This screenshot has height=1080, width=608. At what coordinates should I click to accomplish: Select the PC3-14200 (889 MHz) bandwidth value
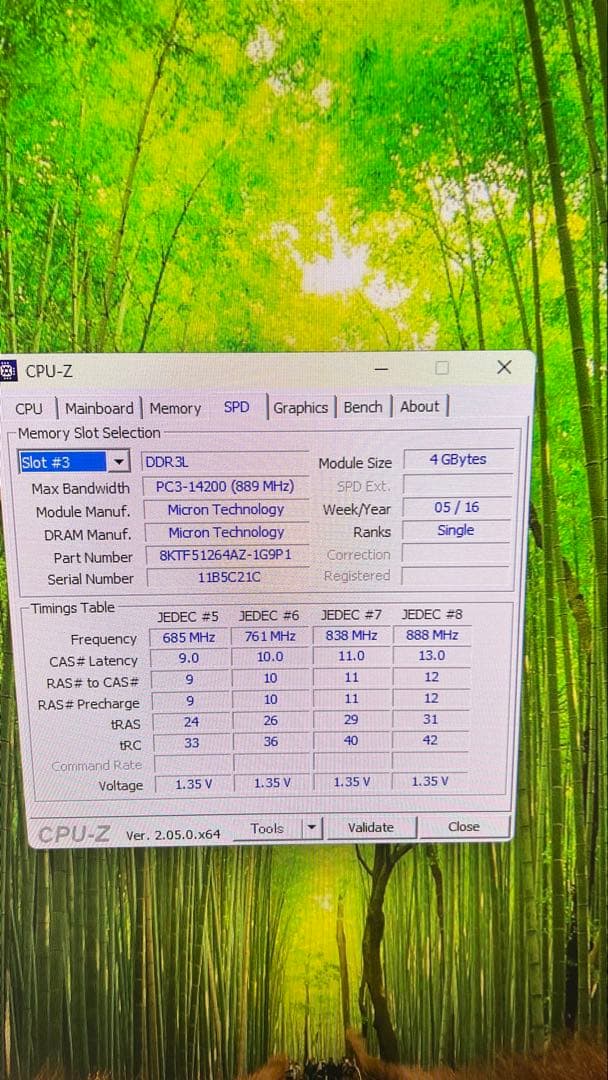(x=224, y=486)
